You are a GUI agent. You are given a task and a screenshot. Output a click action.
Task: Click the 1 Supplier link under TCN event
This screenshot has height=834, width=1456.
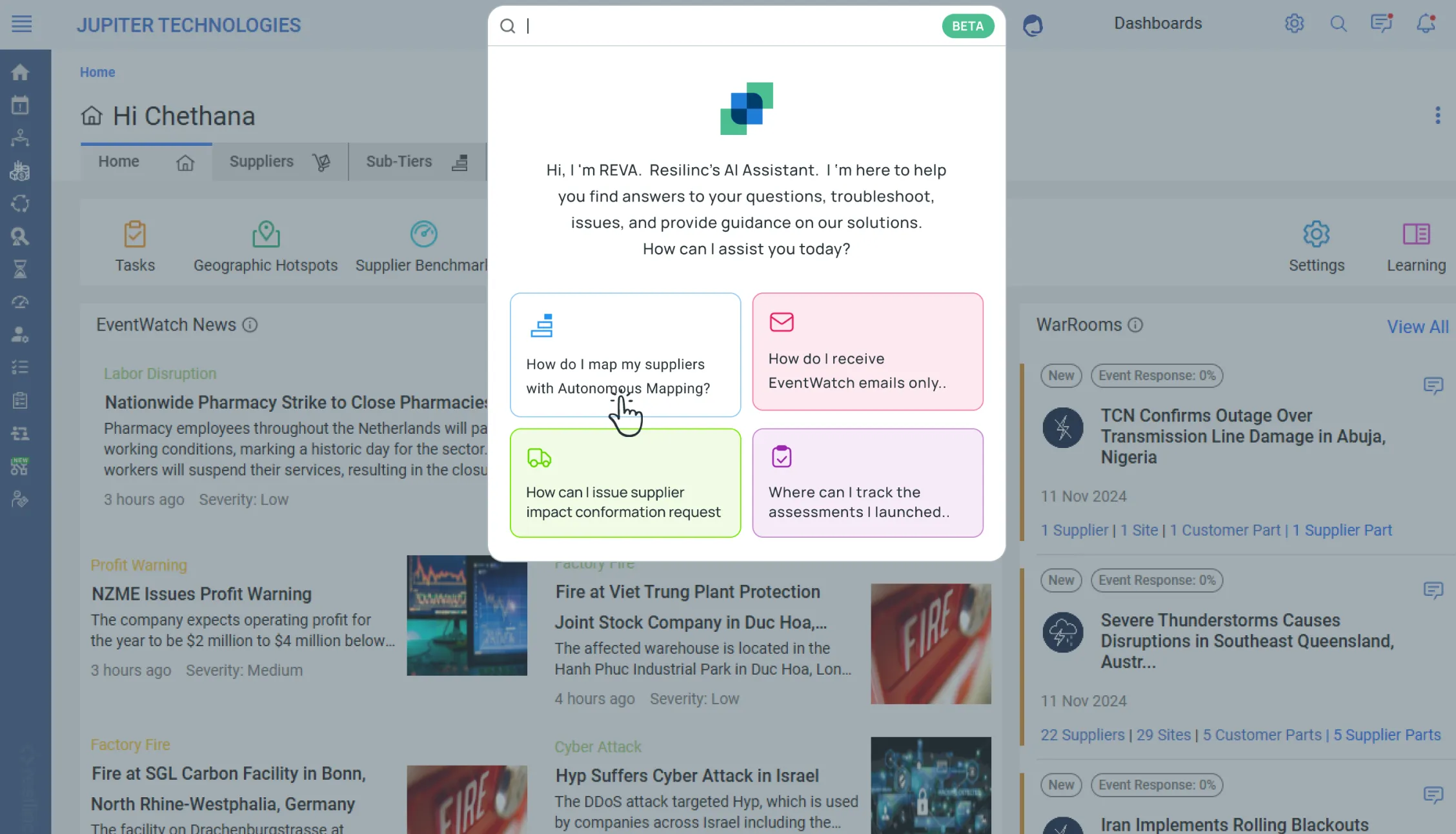coord(1074,529)
